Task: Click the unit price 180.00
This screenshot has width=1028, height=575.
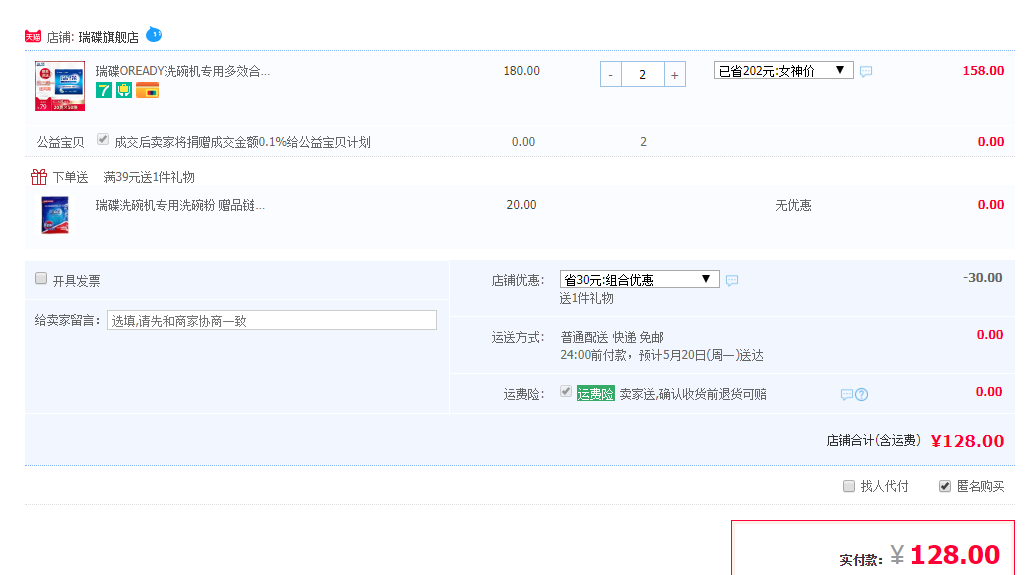Action: pos(522,71)
